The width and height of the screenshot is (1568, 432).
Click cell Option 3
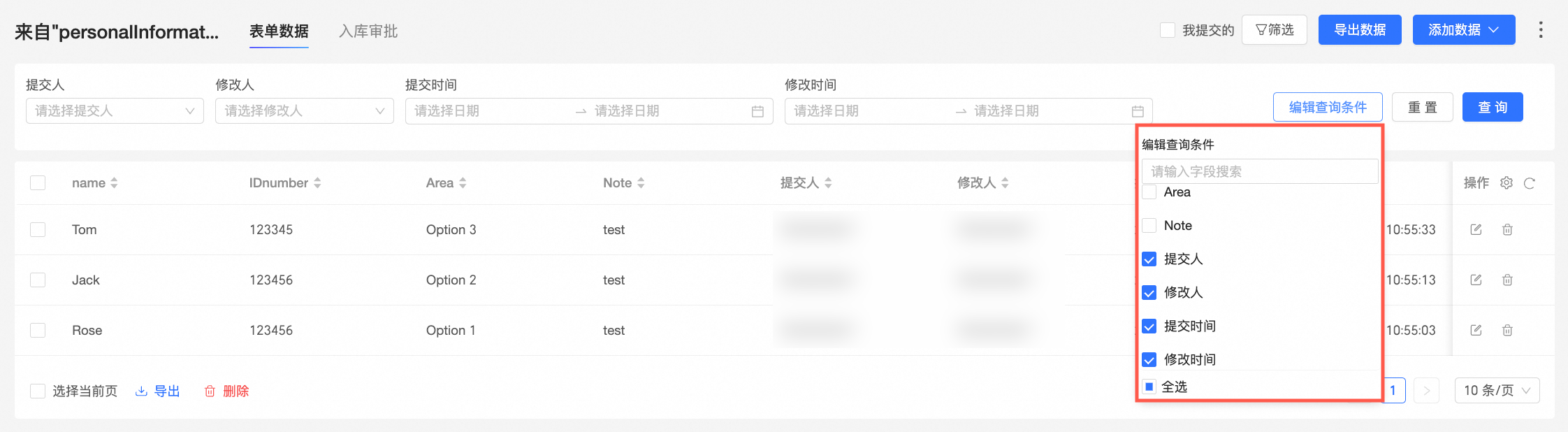pos(451,229)
